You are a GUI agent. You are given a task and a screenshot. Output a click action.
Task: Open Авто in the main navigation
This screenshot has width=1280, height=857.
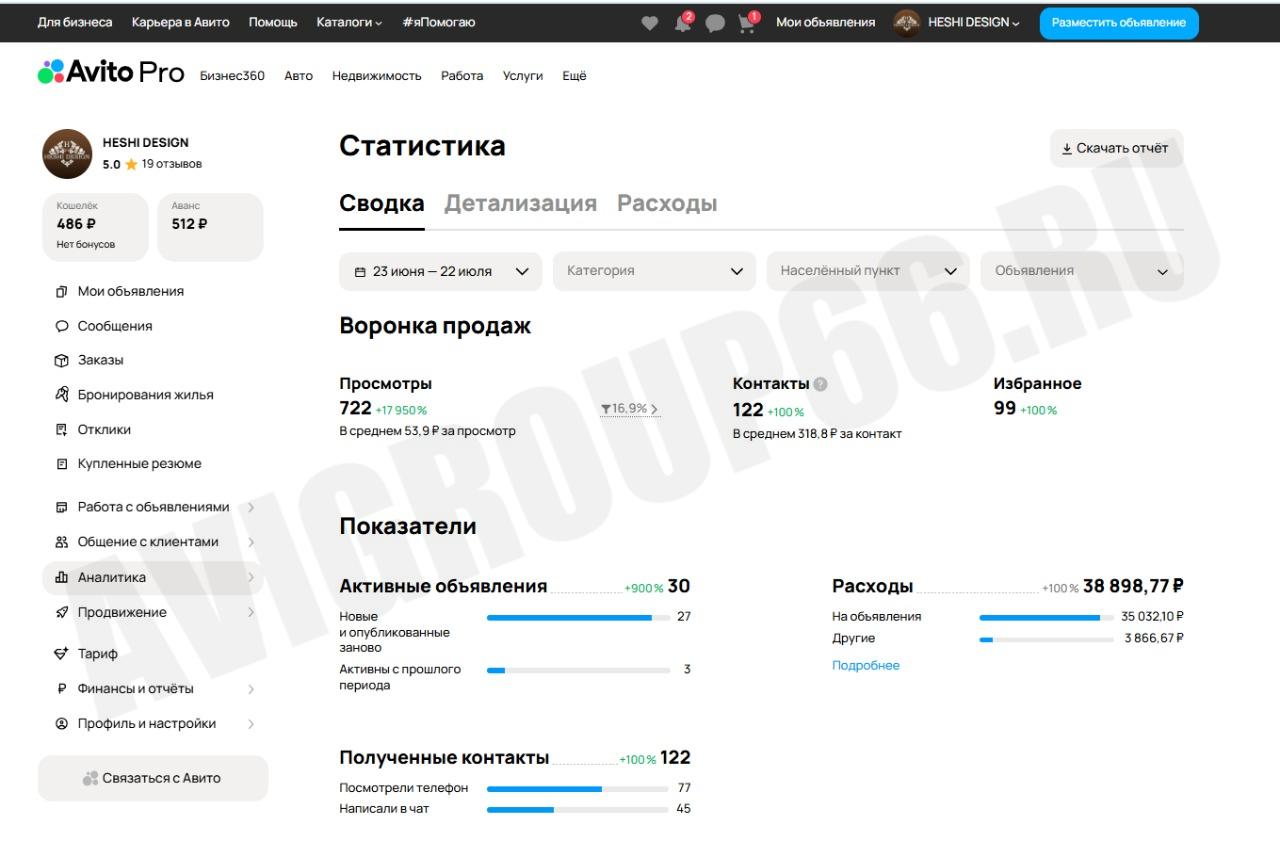coord(298,76)
